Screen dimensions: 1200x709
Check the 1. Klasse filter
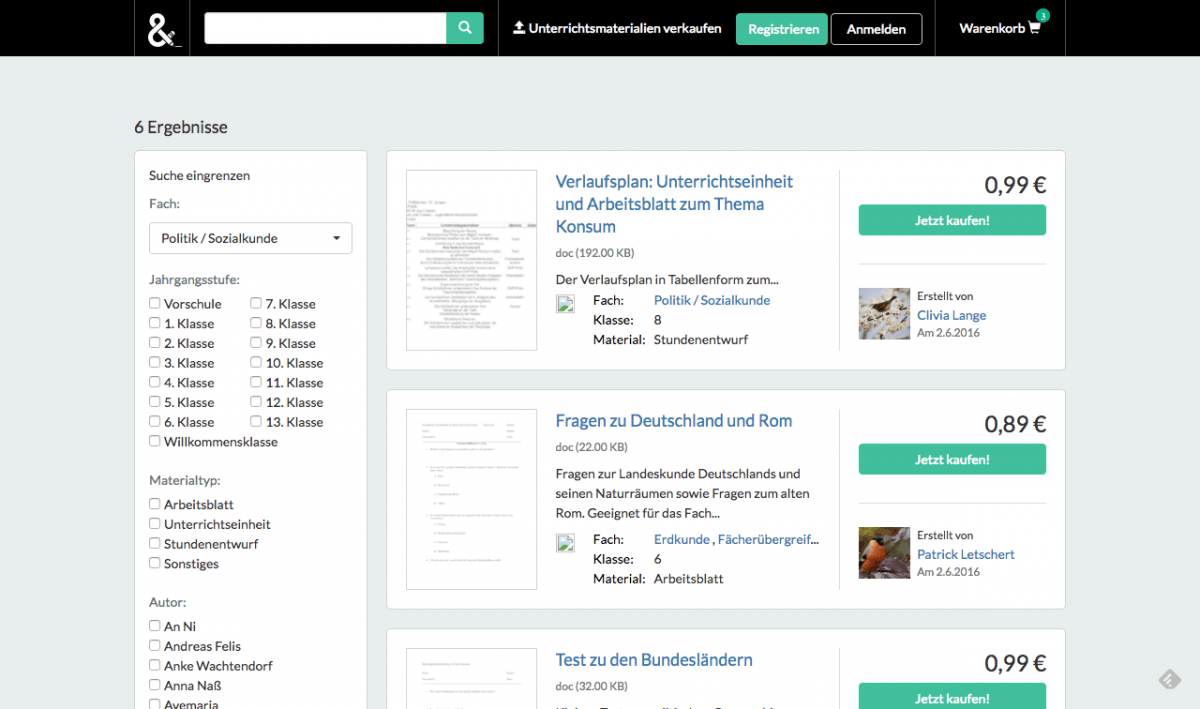pyautogui.click(x=155, y=323)
